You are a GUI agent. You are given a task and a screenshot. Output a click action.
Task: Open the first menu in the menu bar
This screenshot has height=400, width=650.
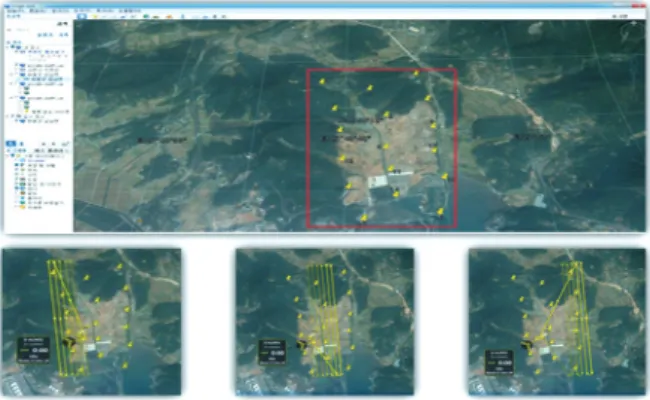[16, 10]
